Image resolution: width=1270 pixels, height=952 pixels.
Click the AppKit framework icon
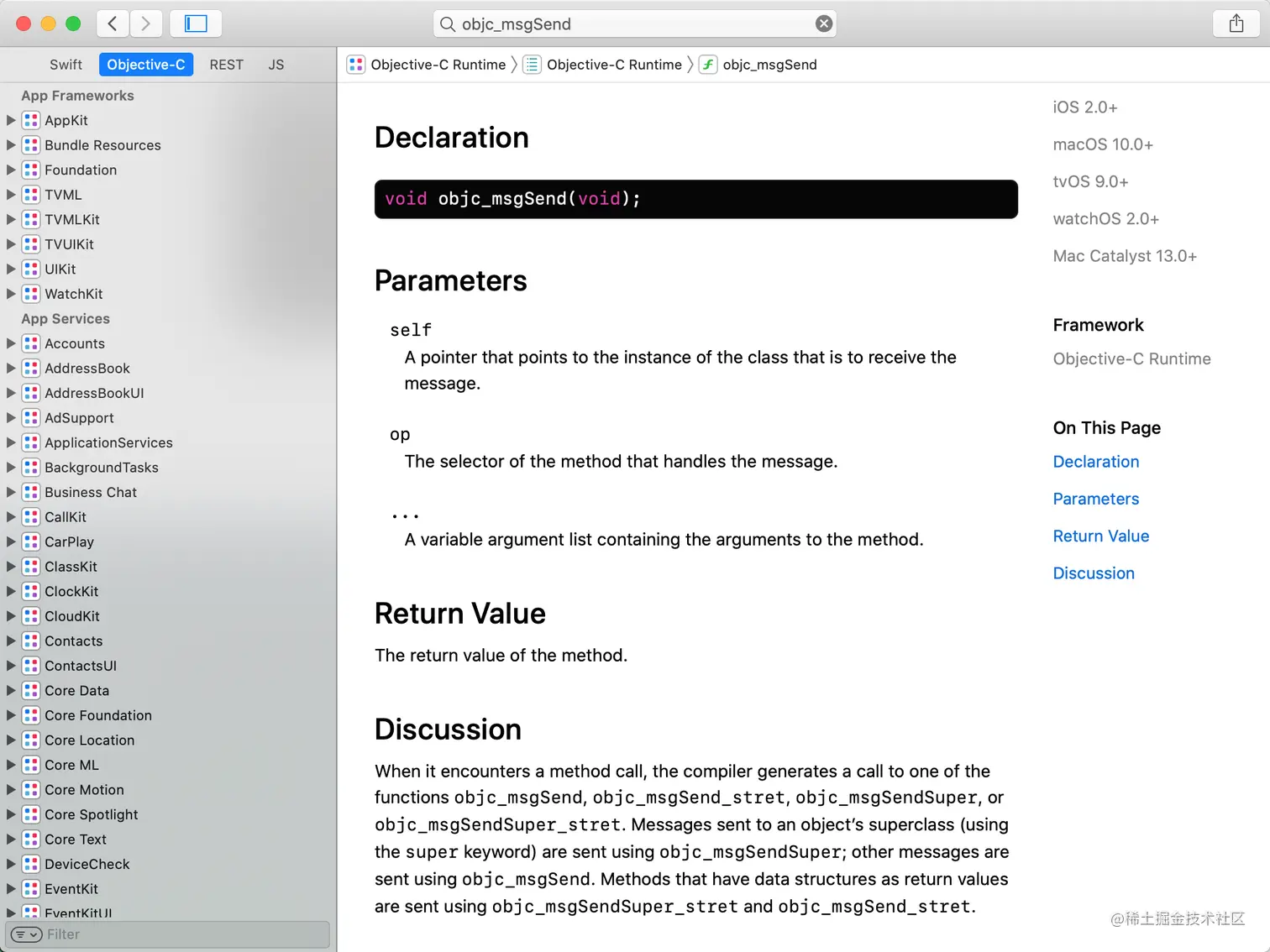[x=31, y=120]
